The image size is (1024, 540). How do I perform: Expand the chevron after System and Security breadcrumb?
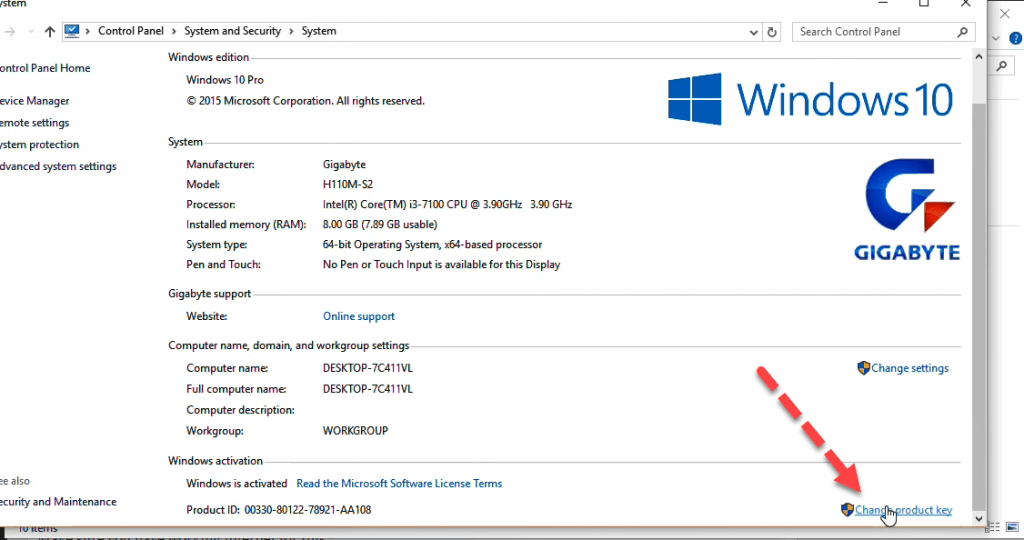click(x=291, y=31)
